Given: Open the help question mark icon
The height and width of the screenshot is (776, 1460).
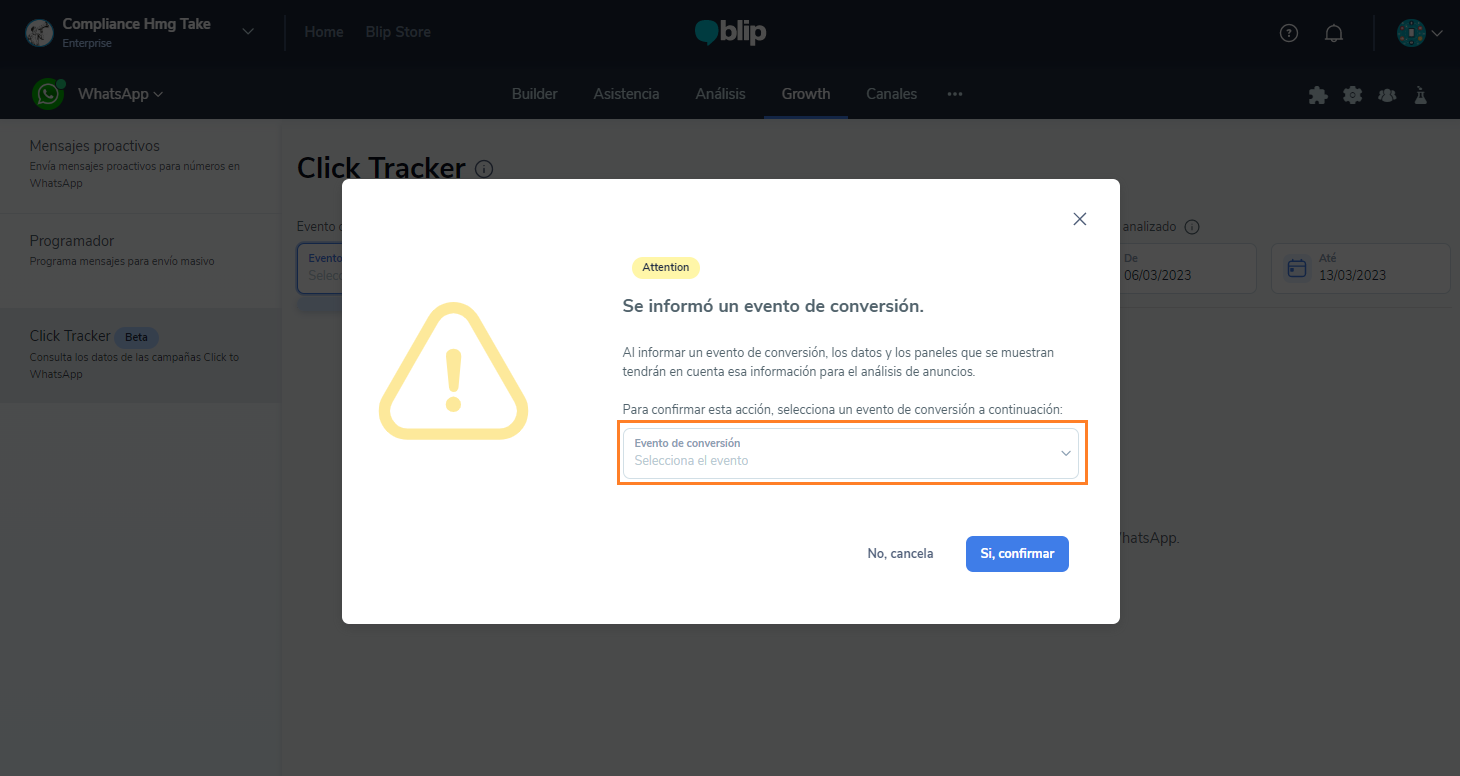Looking at the screenshot, I should 1289,33.
